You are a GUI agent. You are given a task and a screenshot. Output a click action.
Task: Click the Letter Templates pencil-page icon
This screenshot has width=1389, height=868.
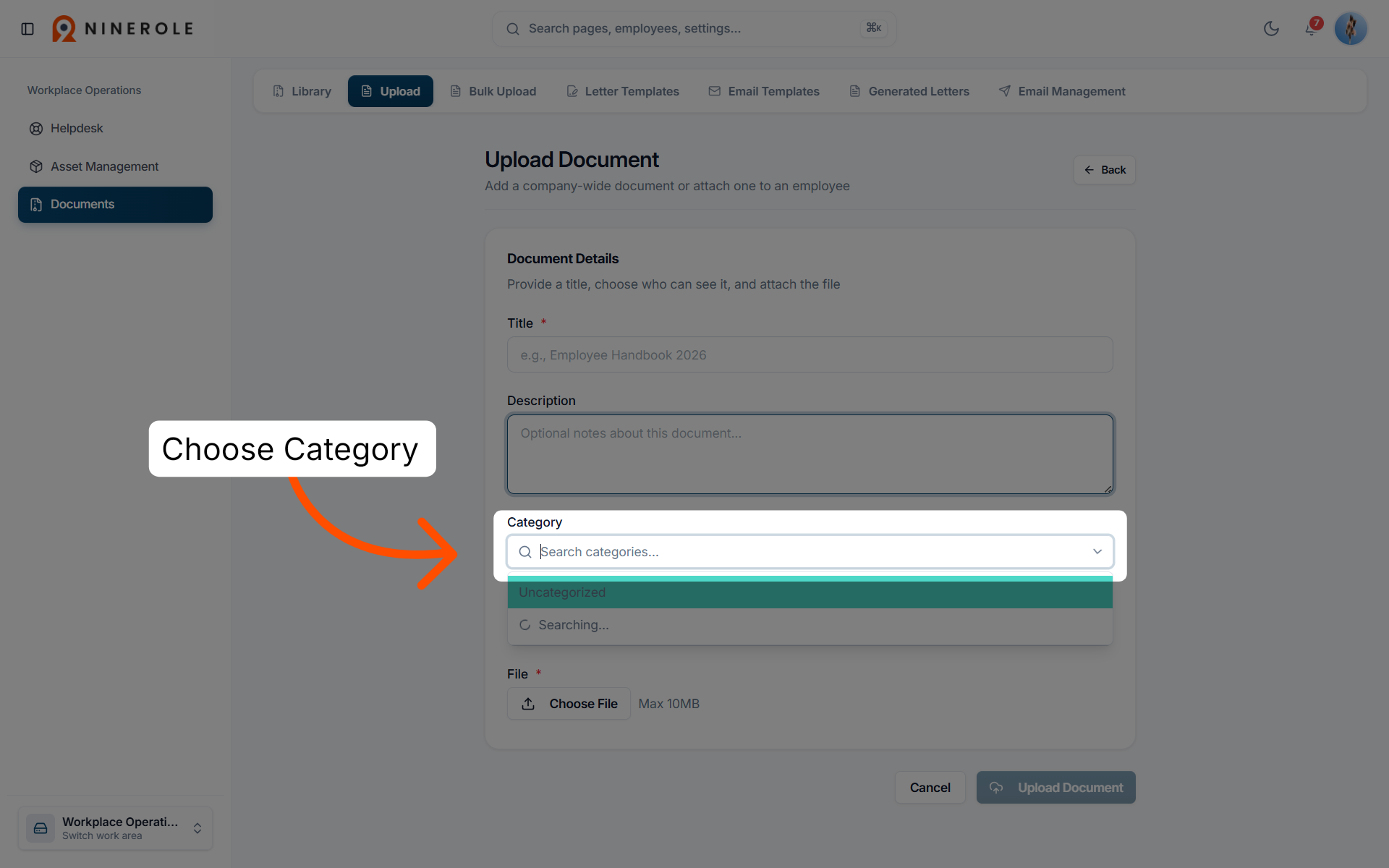point(572,91)
